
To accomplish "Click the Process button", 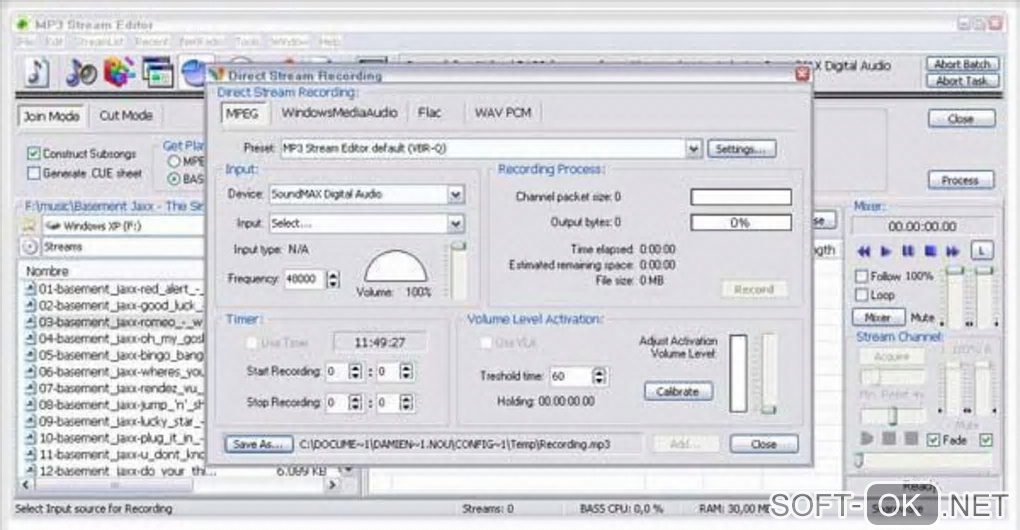I will (x=960, y=180).
